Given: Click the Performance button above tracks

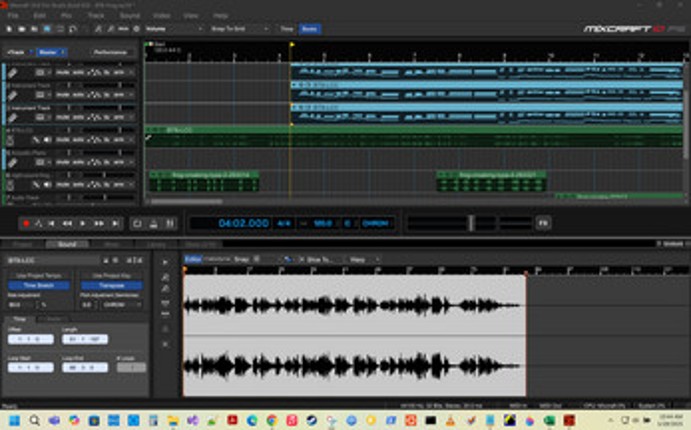Looking at the screenshot, I should coord(110,51).
